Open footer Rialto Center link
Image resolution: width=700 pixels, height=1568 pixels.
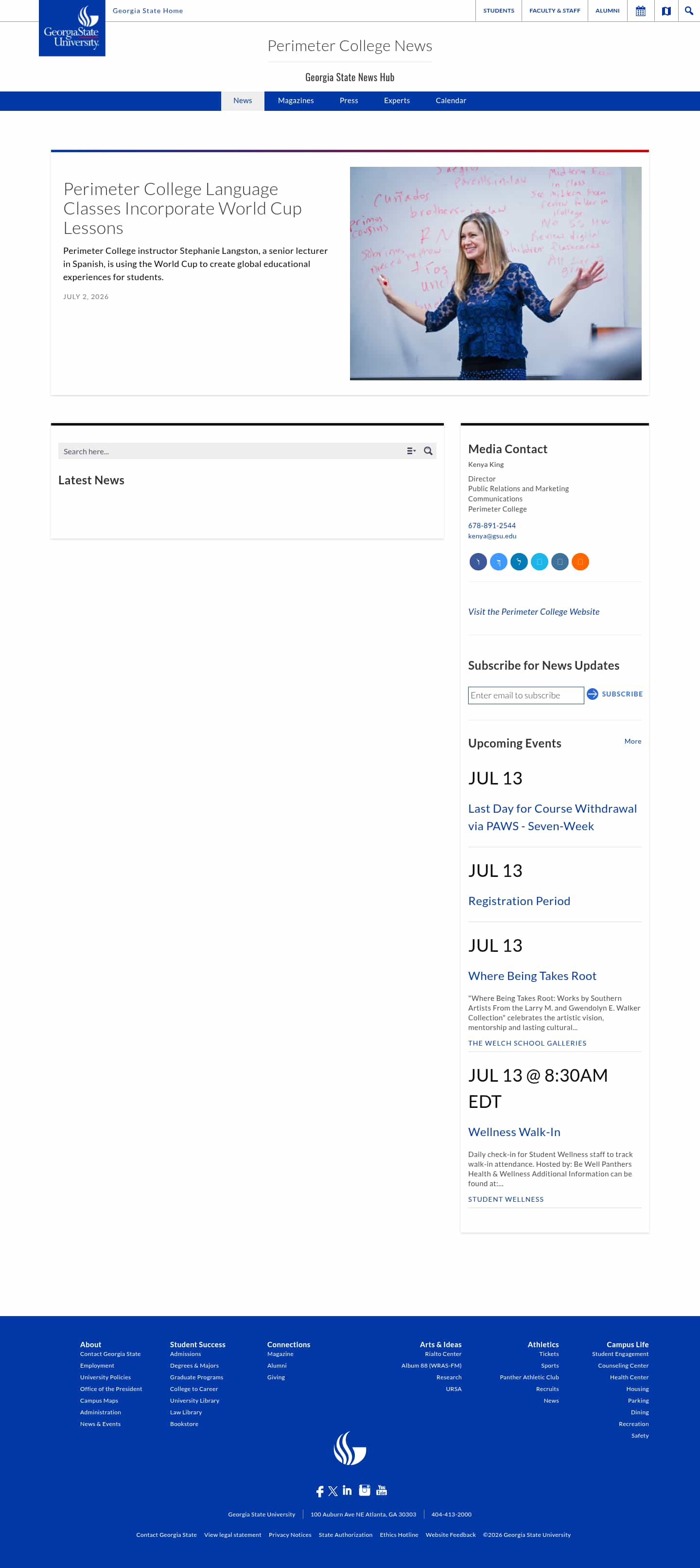[x=443, y=1354]
